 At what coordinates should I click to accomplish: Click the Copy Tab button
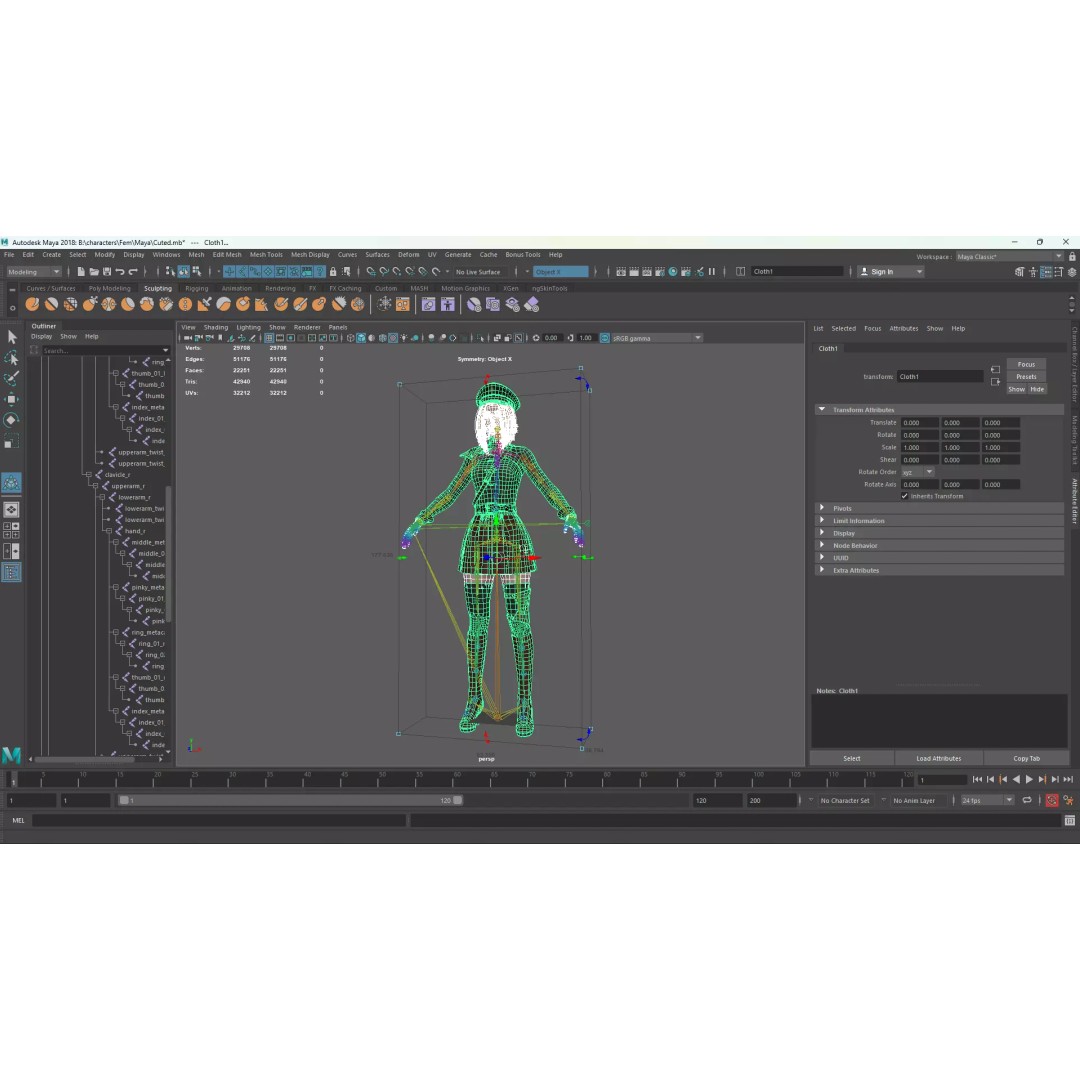tap(1026, 758)
